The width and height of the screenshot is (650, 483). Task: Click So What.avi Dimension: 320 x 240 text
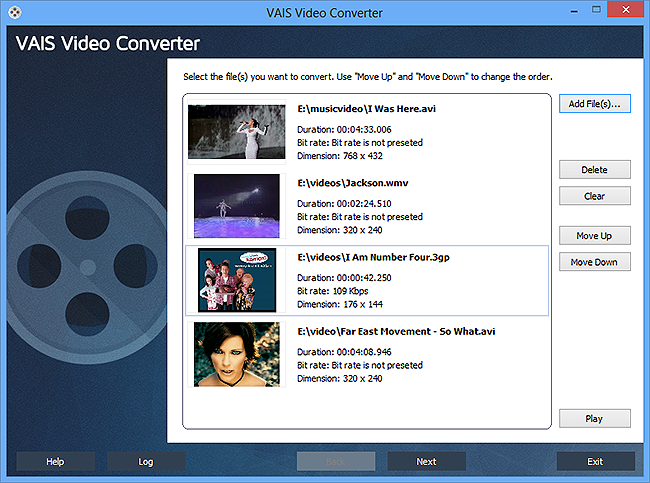340,379
